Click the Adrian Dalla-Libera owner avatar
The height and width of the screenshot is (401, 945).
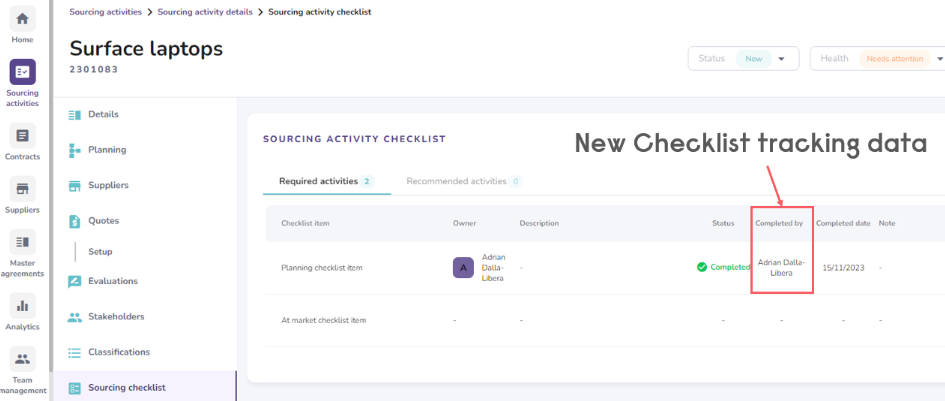pos(463,267)
